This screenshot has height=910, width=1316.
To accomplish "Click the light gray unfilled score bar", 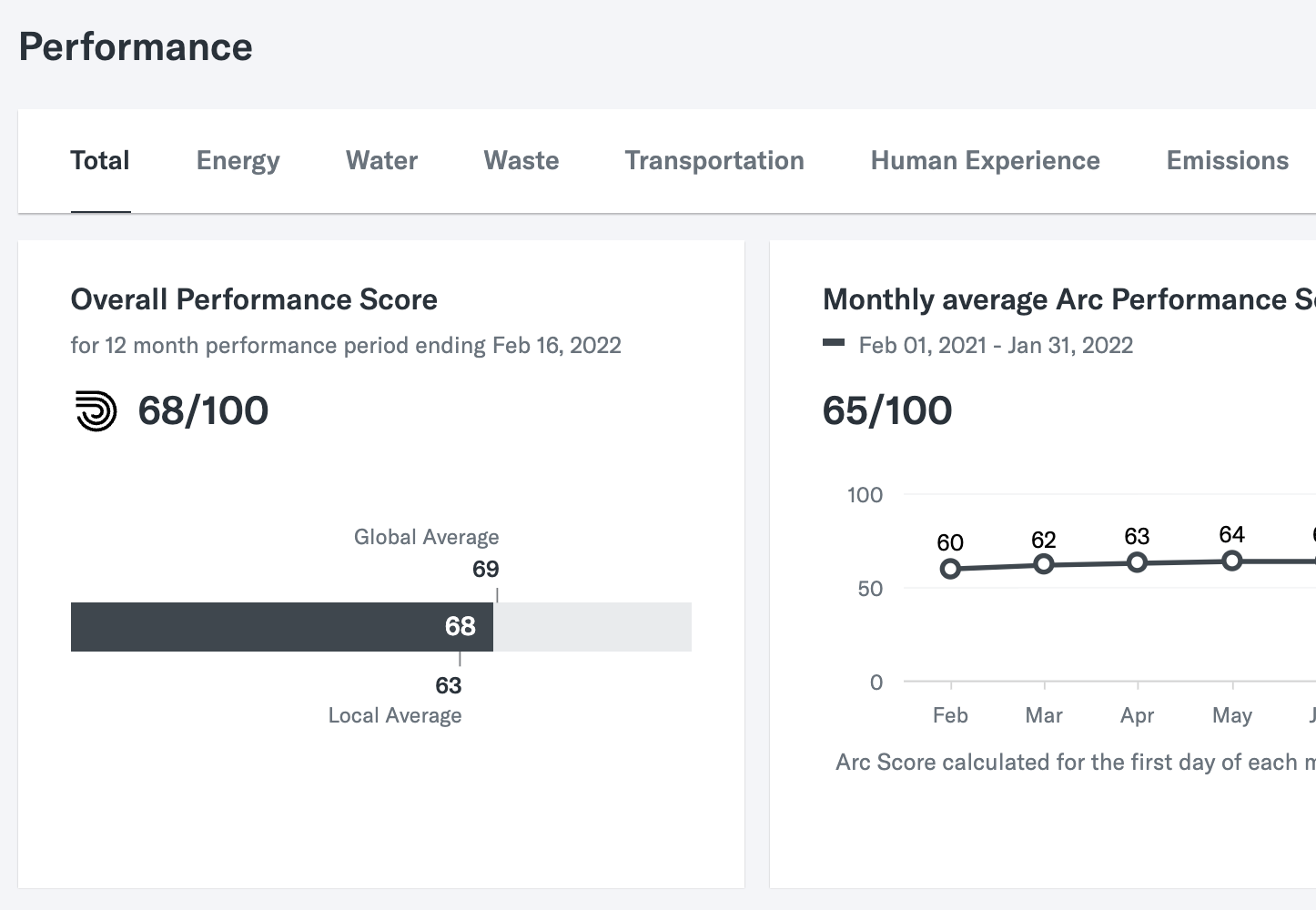I will coord(592,626).
